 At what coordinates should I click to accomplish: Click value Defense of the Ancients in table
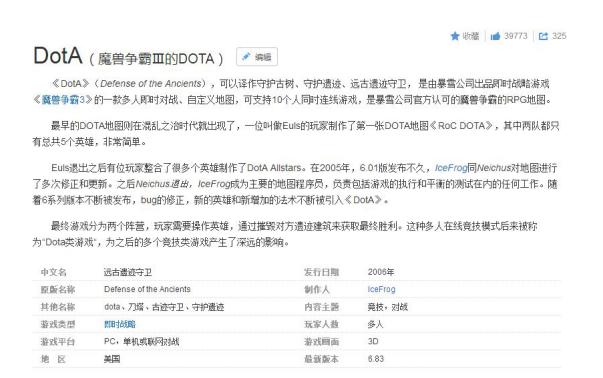[x=147, y=289]
